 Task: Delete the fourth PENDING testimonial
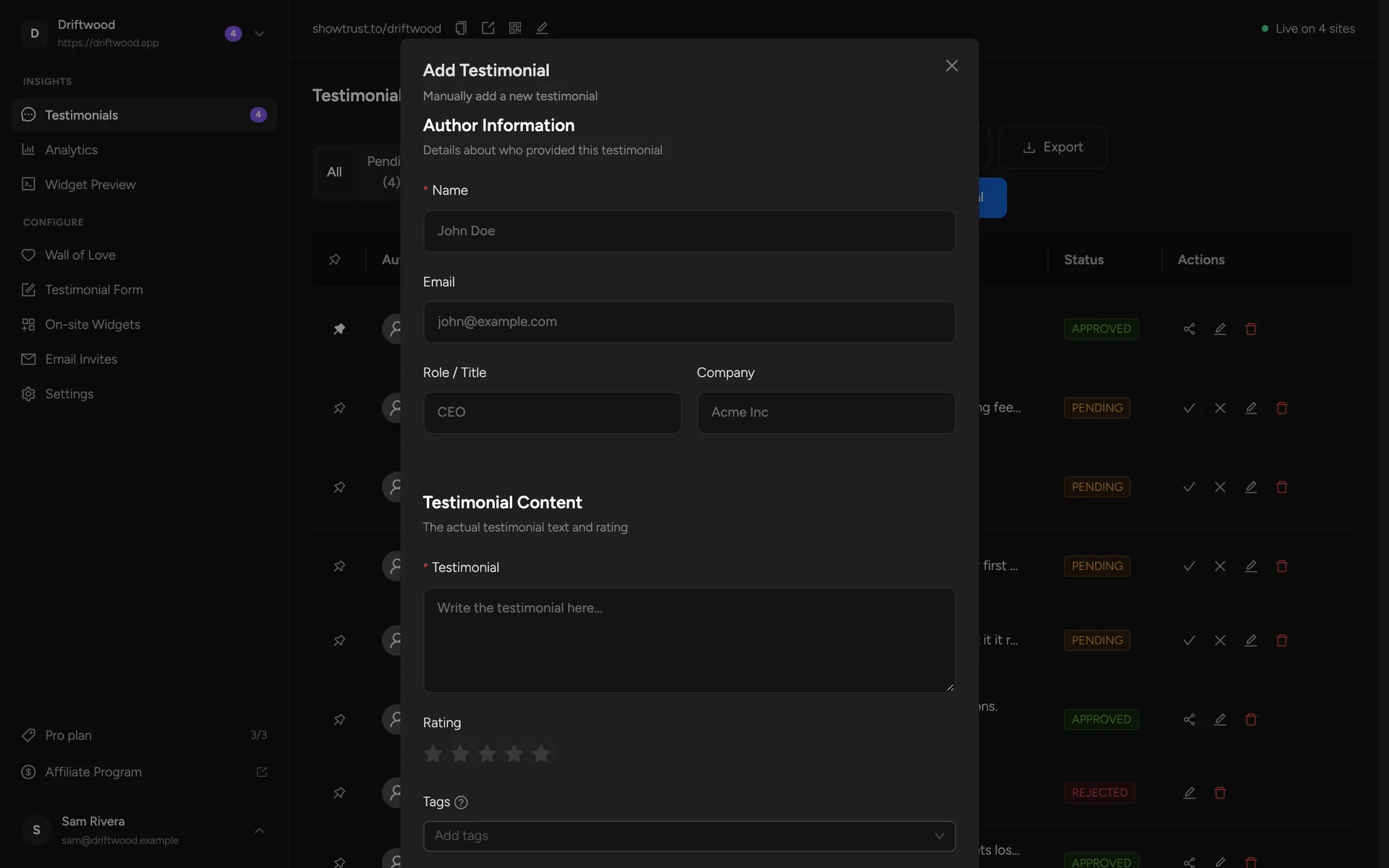pos(1282,640)
